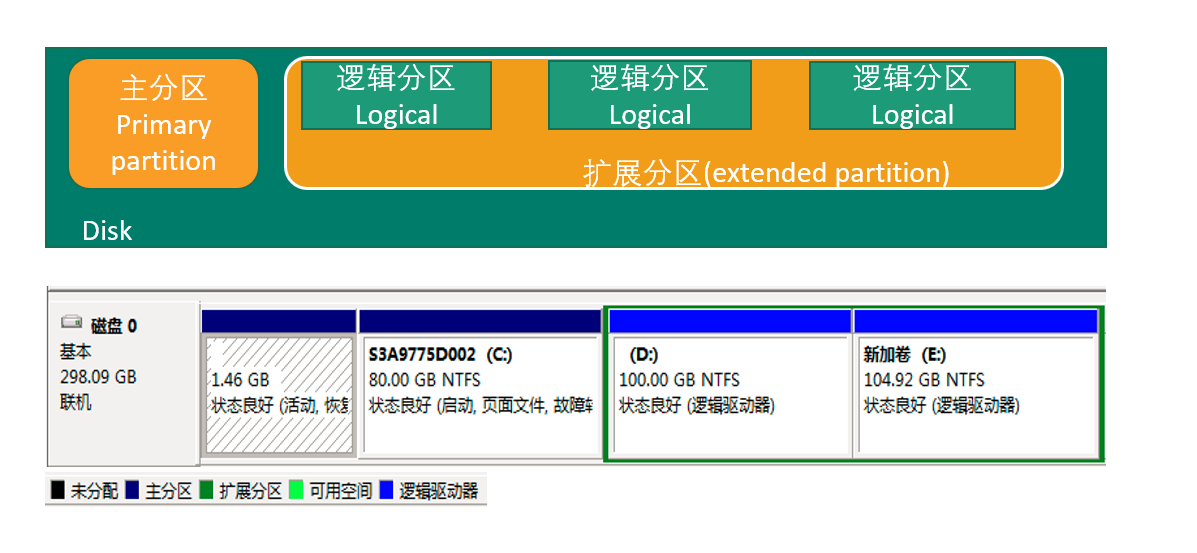Click the 状态良好 (启动, 页面文件 status text
The width and height of the screenshot is (1197, 553).
(x=481, y=406)
